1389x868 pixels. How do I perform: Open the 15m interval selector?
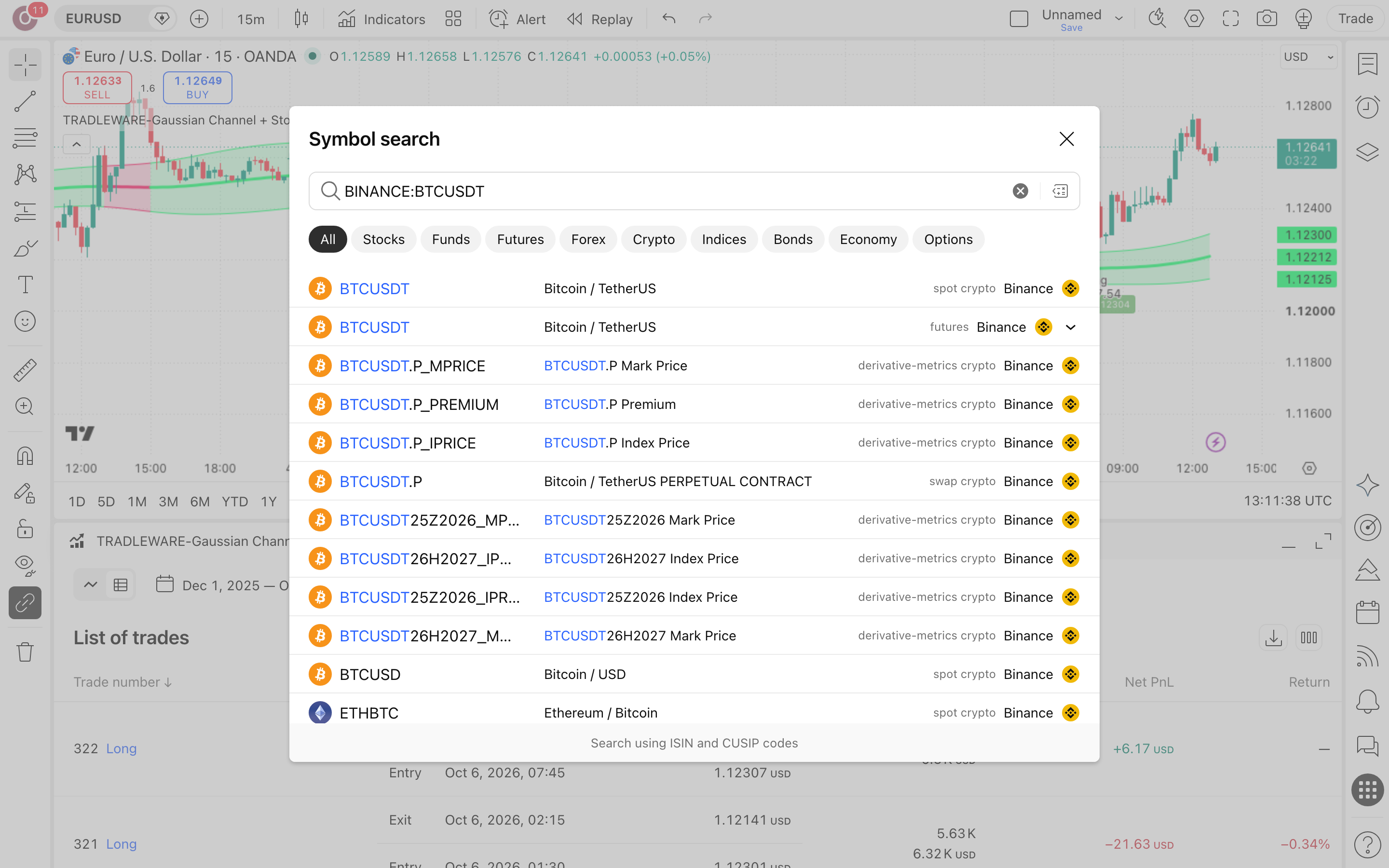tap(251, 19)
